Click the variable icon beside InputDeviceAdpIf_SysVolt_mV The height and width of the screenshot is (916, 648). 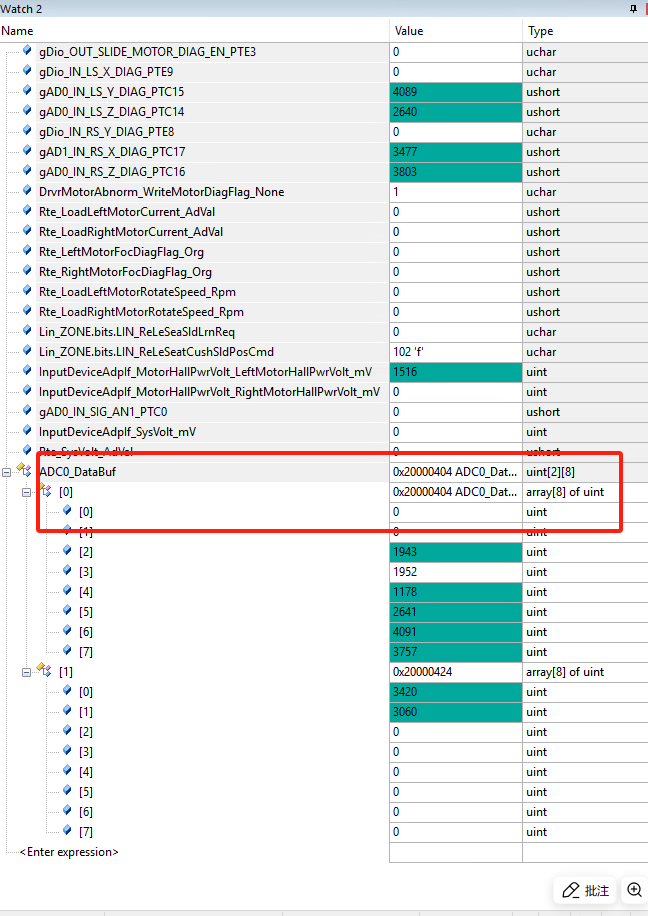click(x=27, y=431)
